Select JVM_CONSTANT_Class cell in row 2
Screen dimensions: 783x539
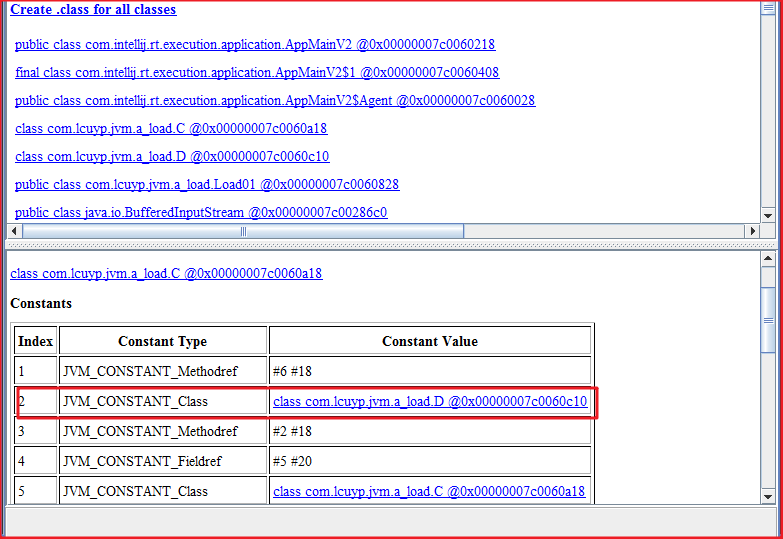click(x=163, y=401)
